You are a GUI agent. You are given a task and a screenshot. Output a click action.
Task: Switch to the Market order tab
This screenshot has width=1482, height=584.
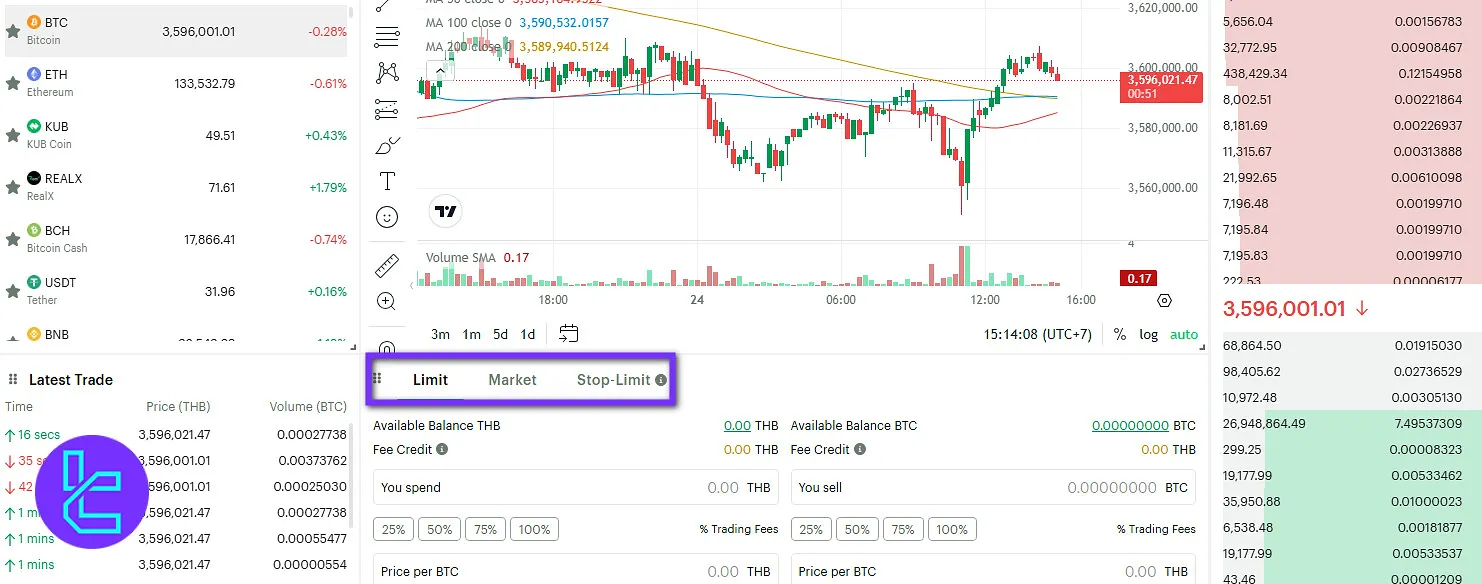pyautogui.click(x=512, y=380)
